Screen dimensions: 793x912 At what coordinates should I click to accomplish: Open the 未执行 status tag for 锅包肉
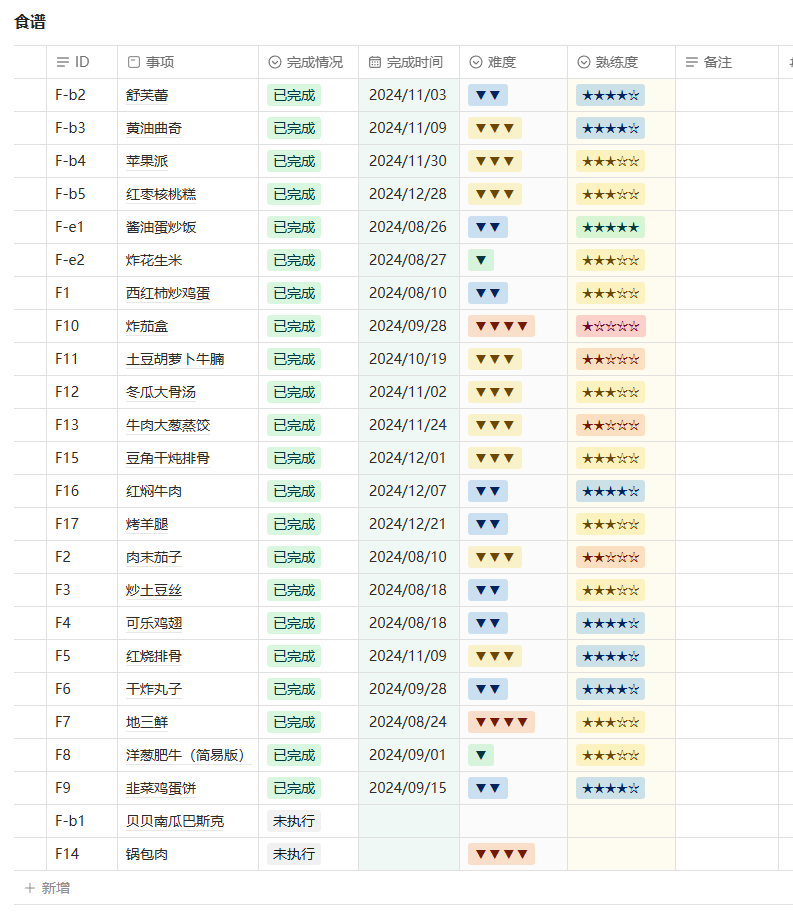294,854
